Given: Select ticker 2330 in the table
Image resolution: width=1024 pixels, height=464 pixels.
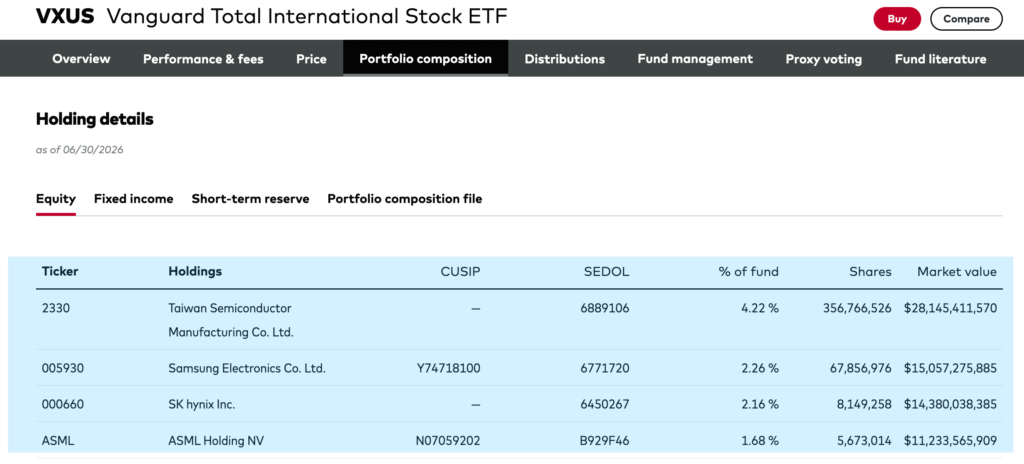Looking at the screenshot, I should (x=56, y=308).
